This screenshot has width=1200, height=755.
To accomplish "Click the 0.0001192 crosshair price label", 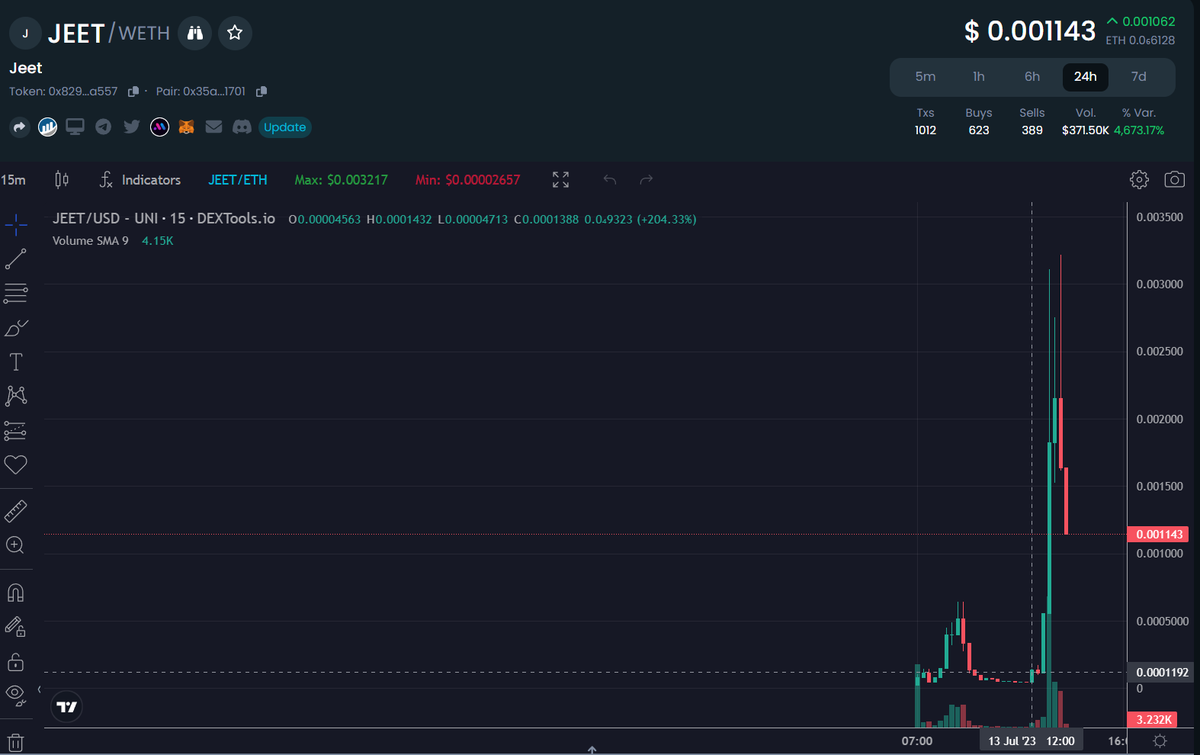I will coord(1159,672).
